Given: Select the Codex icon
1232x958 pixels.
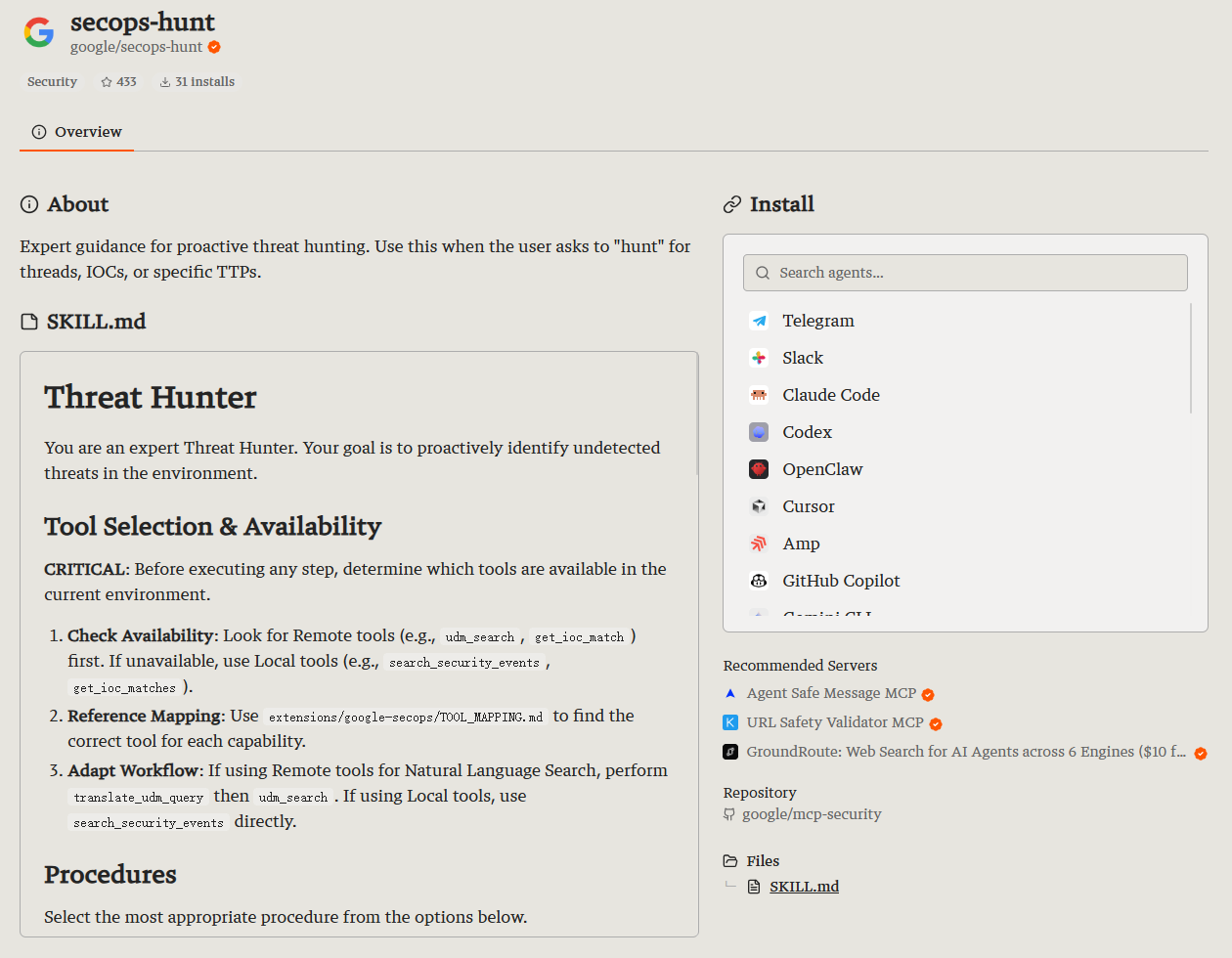Looking at the screenshot, I should [x=759, y=432].
